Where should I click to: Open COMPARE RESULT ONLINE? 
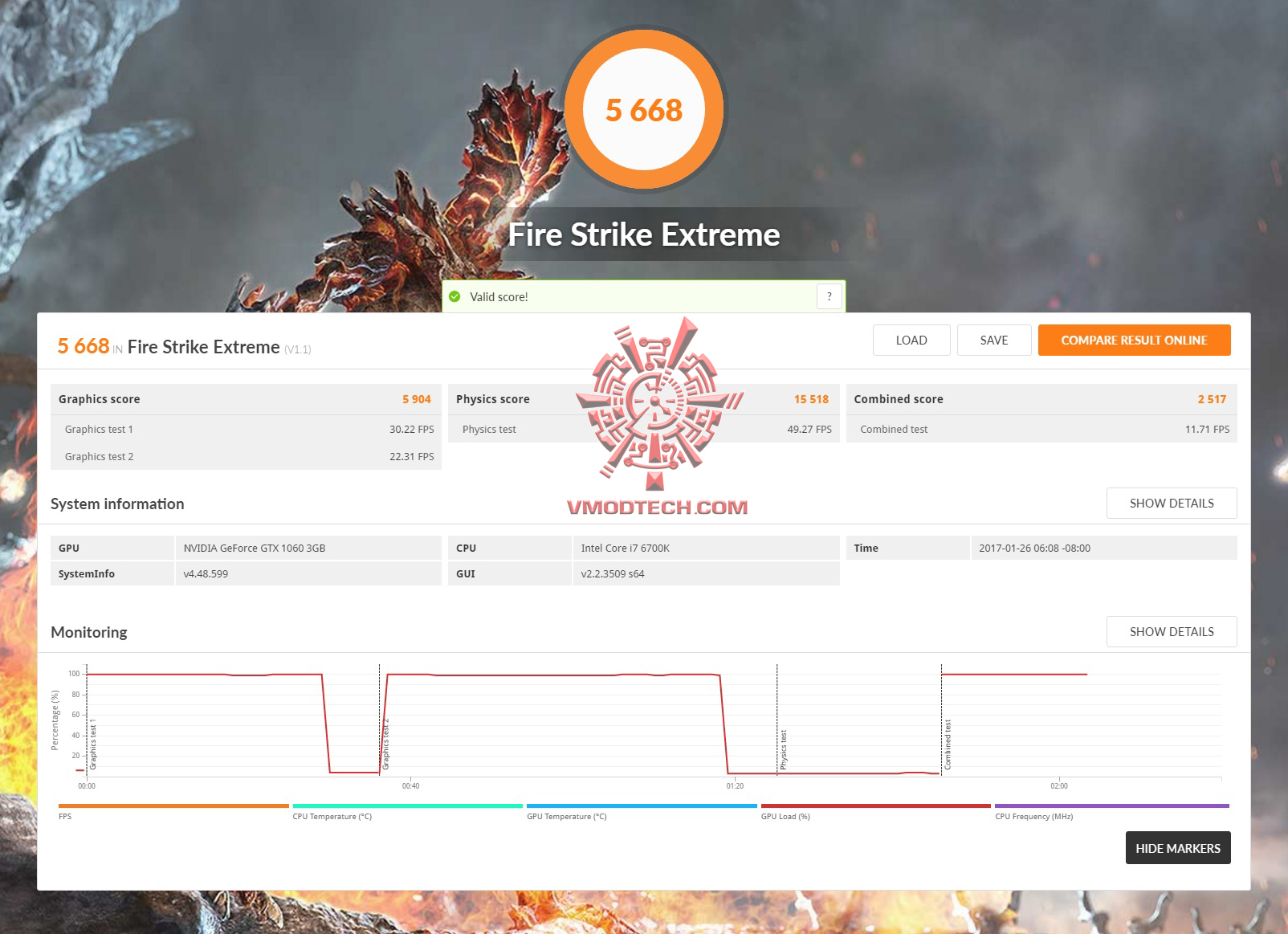1133,340
